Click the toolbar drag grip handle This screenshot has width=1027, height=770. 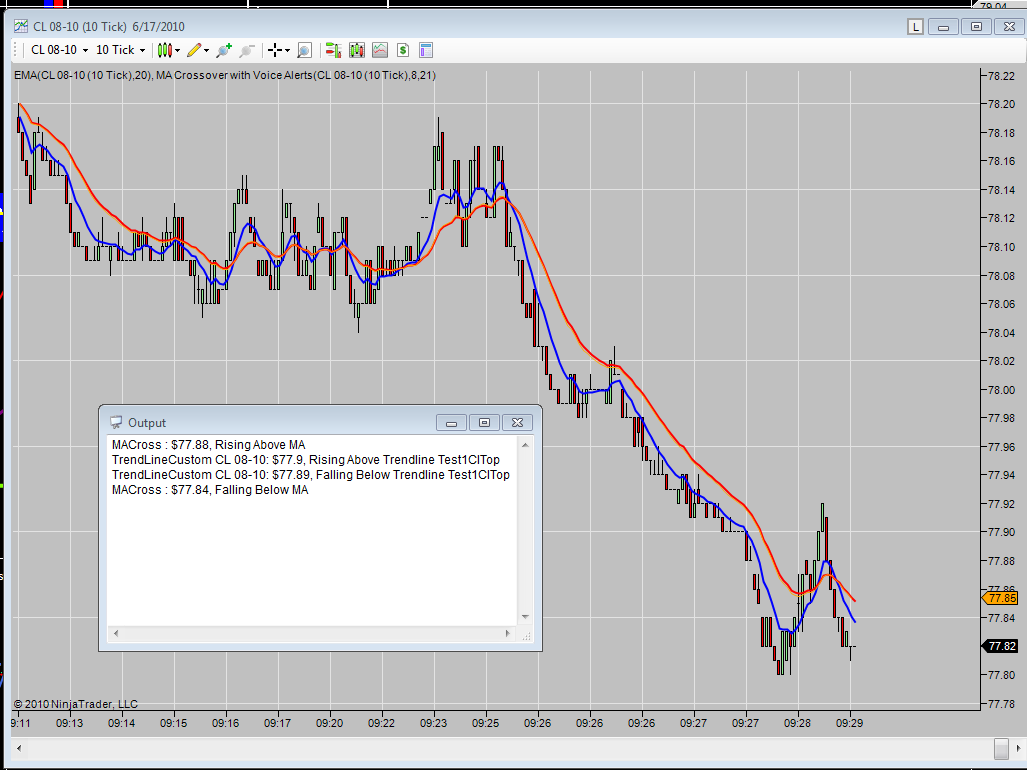click(16, 50)
